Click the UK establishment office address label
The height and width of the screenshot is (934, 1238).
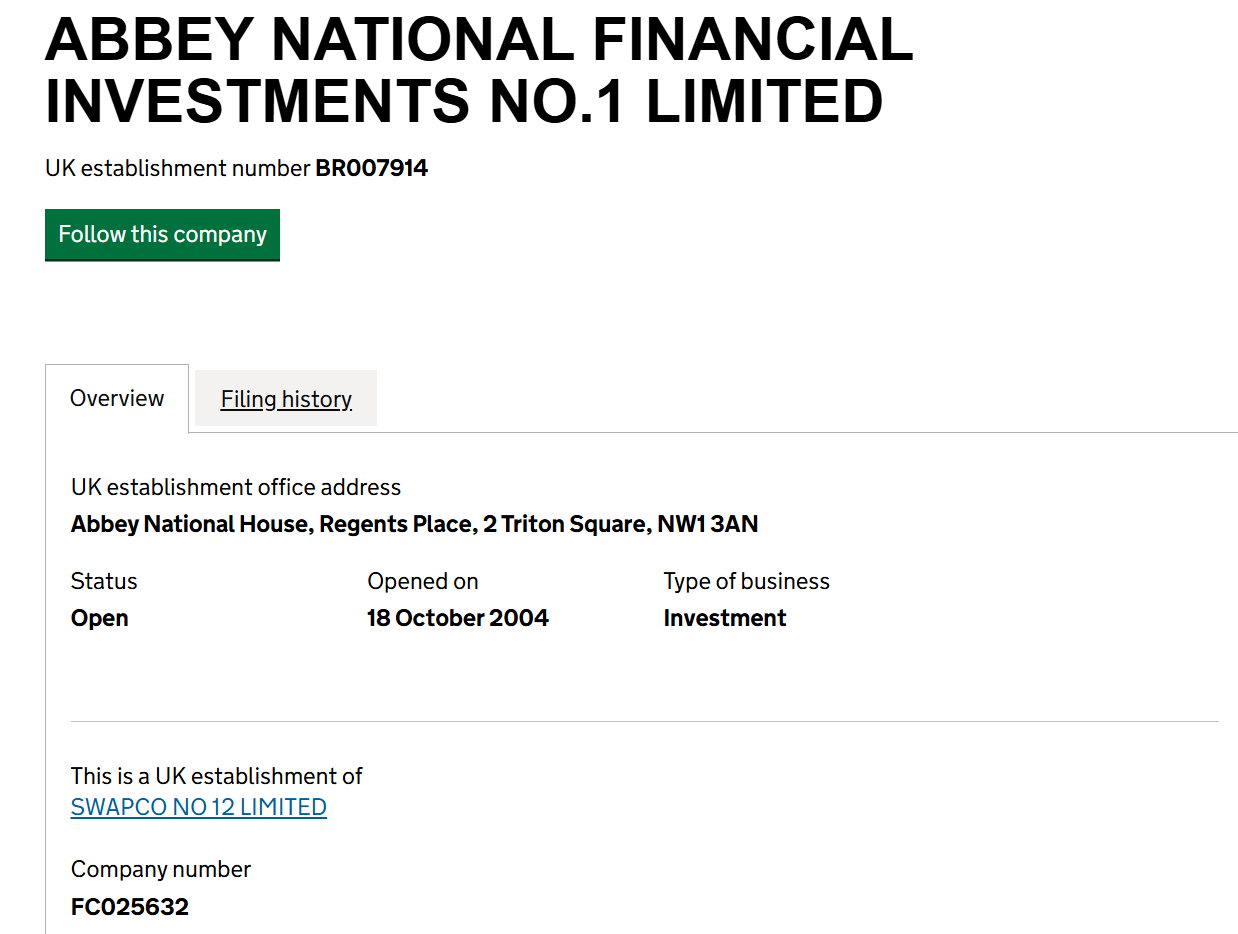[236, 487]
